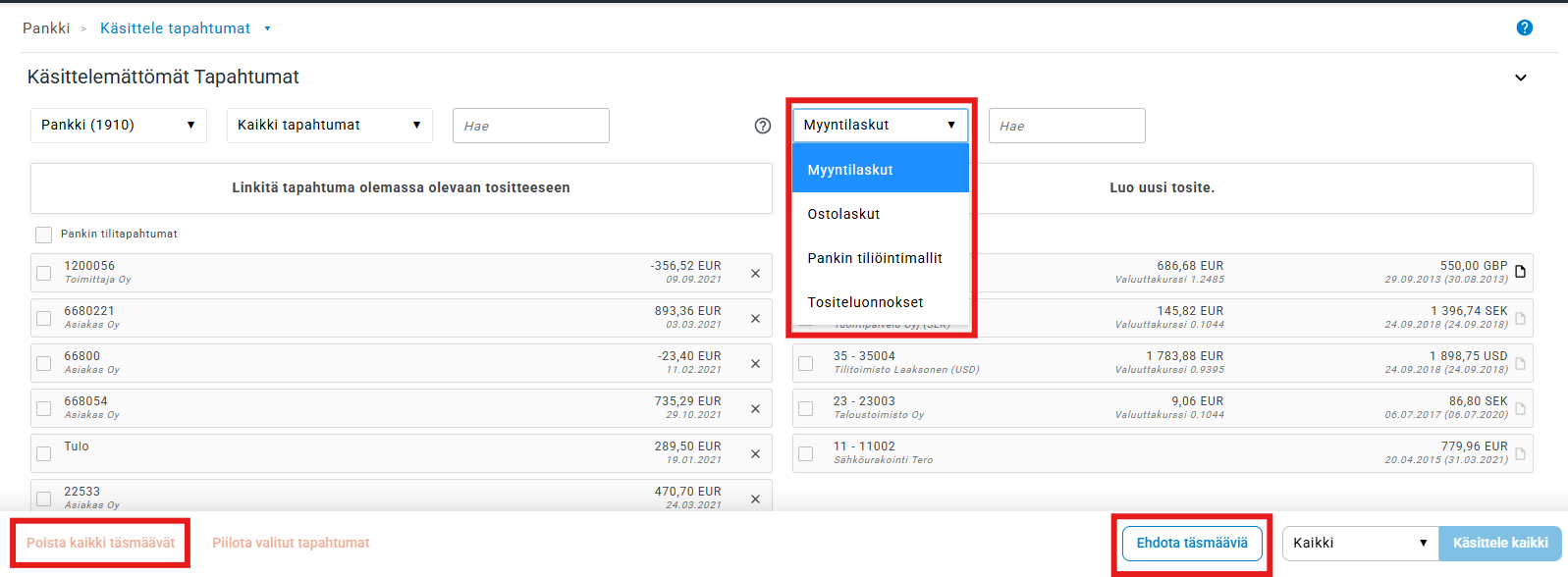This screenshot has width=1568, height=577.
Task: Check the 11 - 11002 Sähkörakointi Tero invoice
Action: 806,453
